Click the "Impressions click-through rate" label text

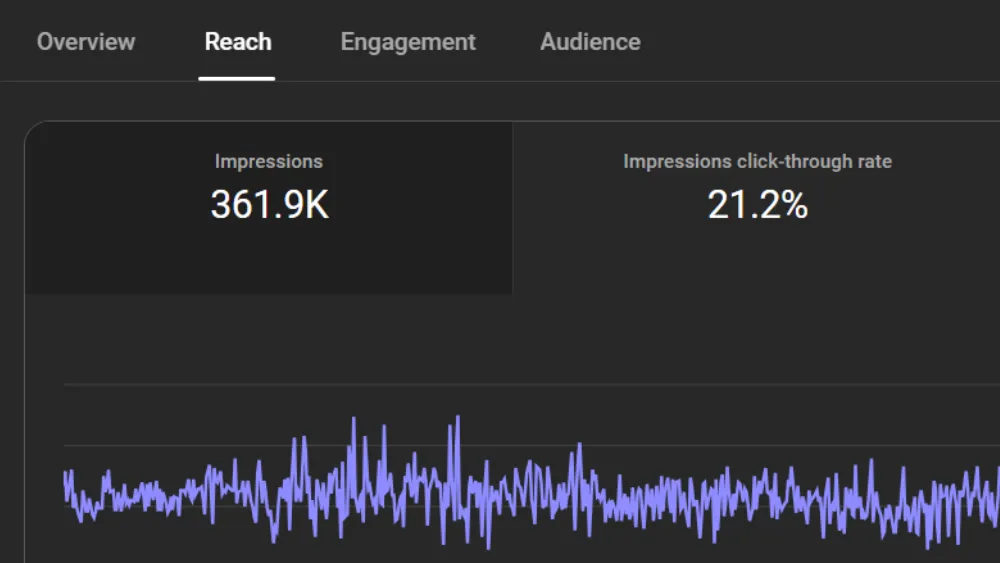(757, 161)
